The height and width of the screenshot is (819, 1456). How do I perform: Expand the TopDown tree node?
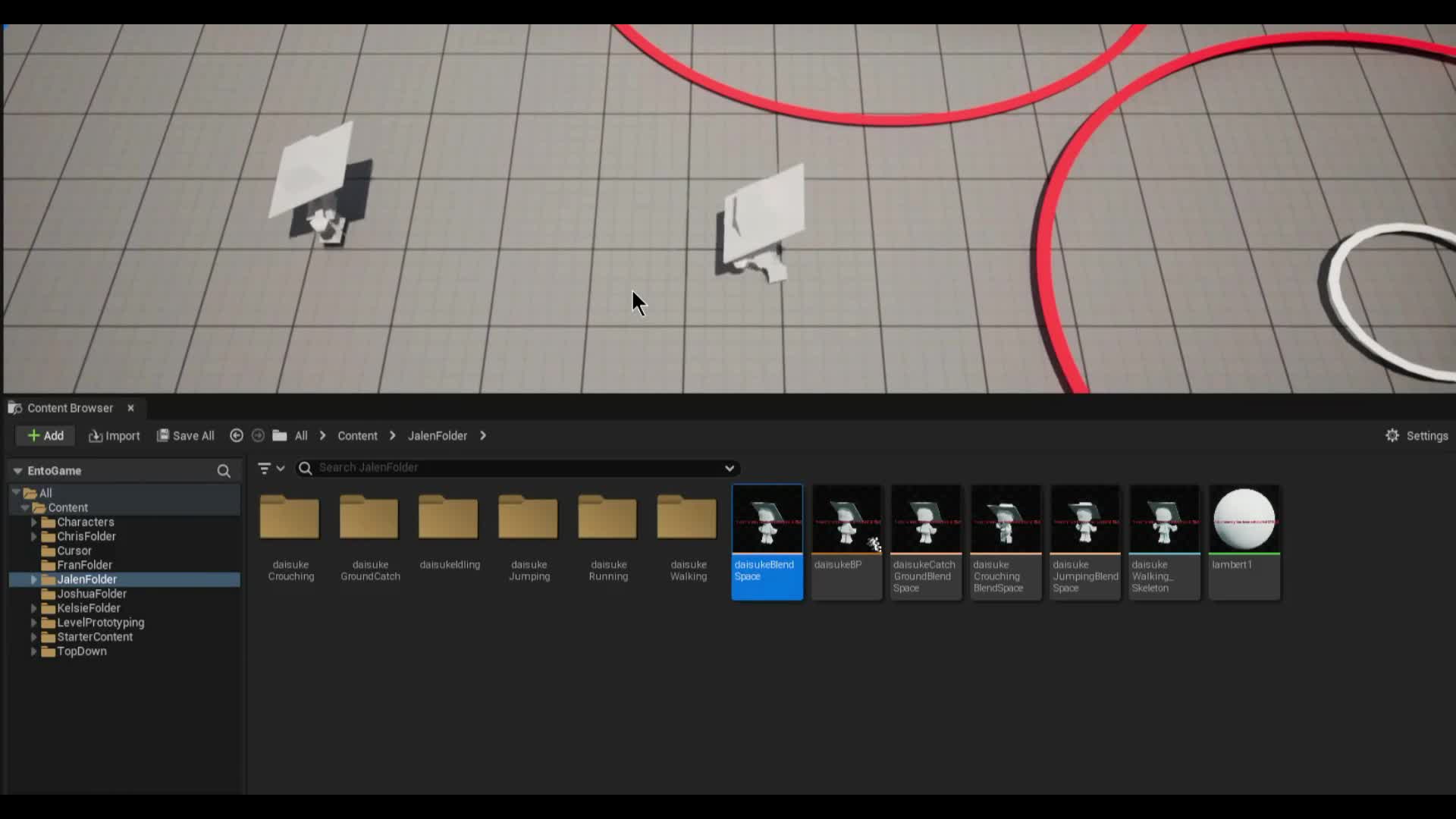click(x=33, y=651)
